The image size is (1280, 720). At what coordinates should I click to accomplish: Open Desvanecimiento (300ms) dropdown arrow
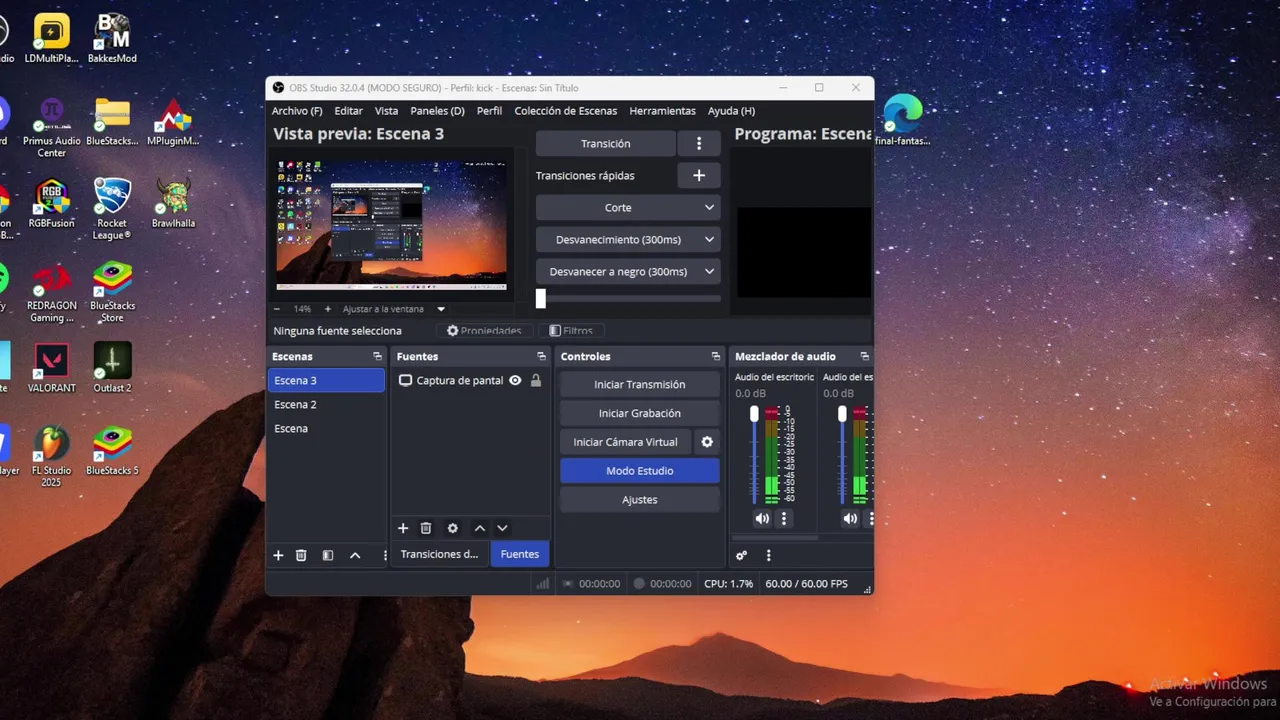click(709, 240)
